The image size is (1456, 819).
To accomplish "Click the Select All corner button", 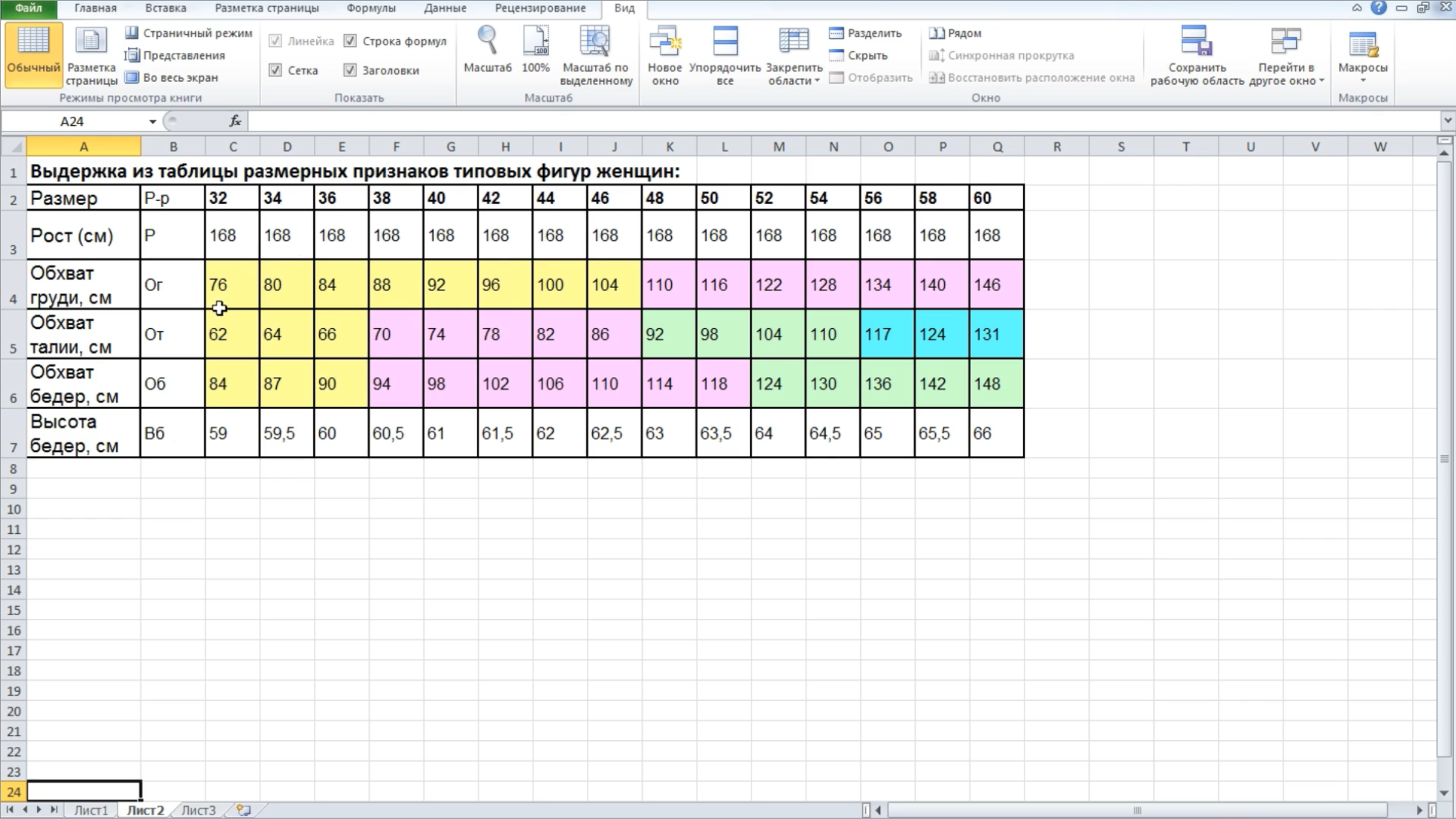I will (13, 147).
